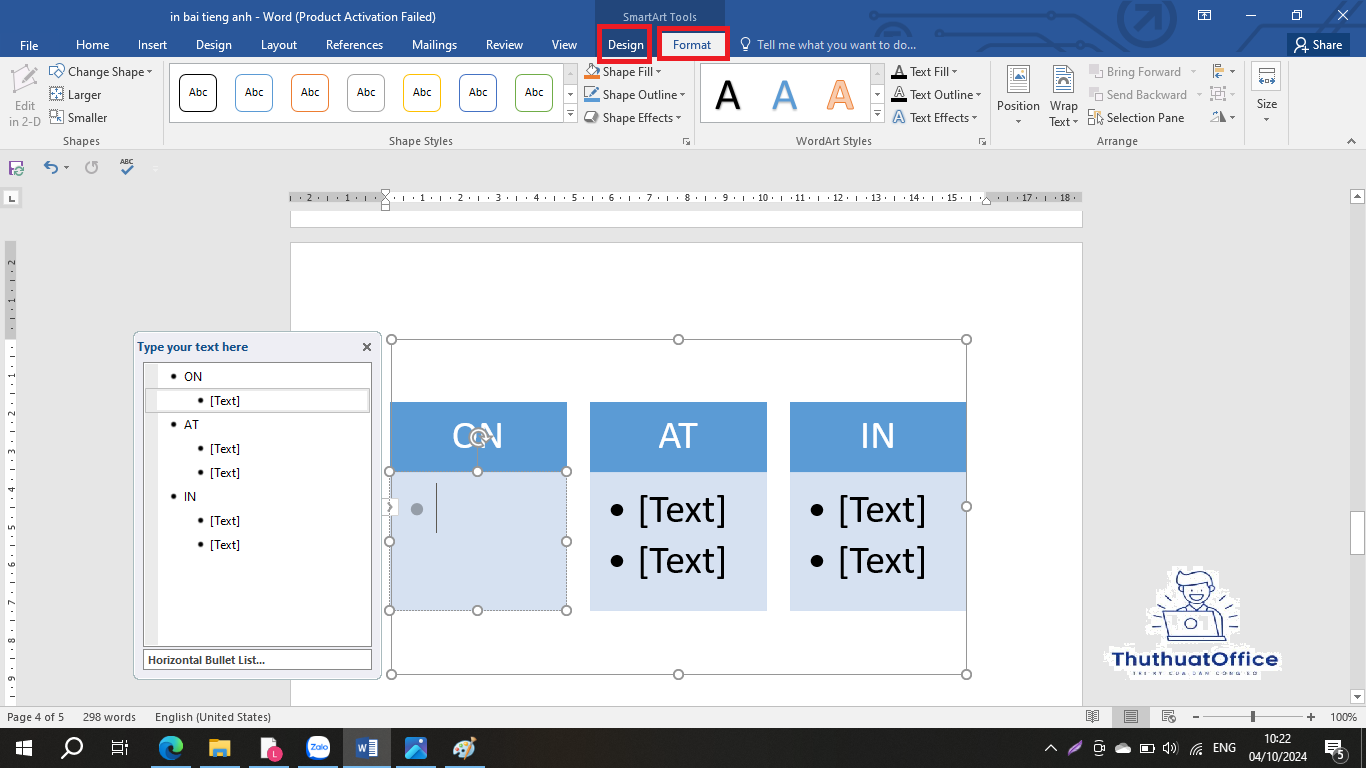This screenshot has height=768, width=1366.
Task: Select the ON entry in text pane
Action: [x=193, y=377]
